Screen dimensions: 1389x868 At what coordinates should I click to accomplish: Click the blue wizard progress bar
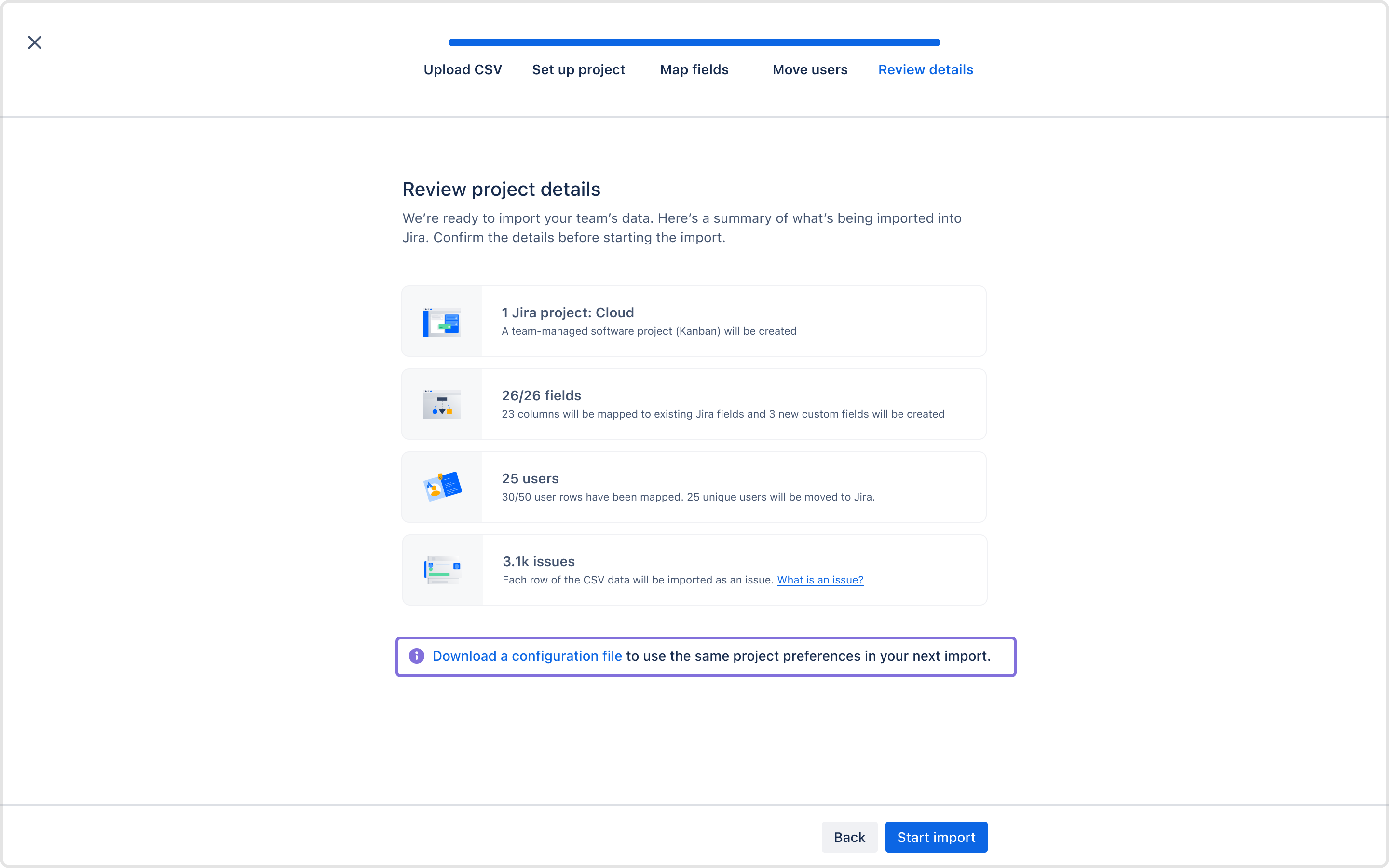point(694,42)
